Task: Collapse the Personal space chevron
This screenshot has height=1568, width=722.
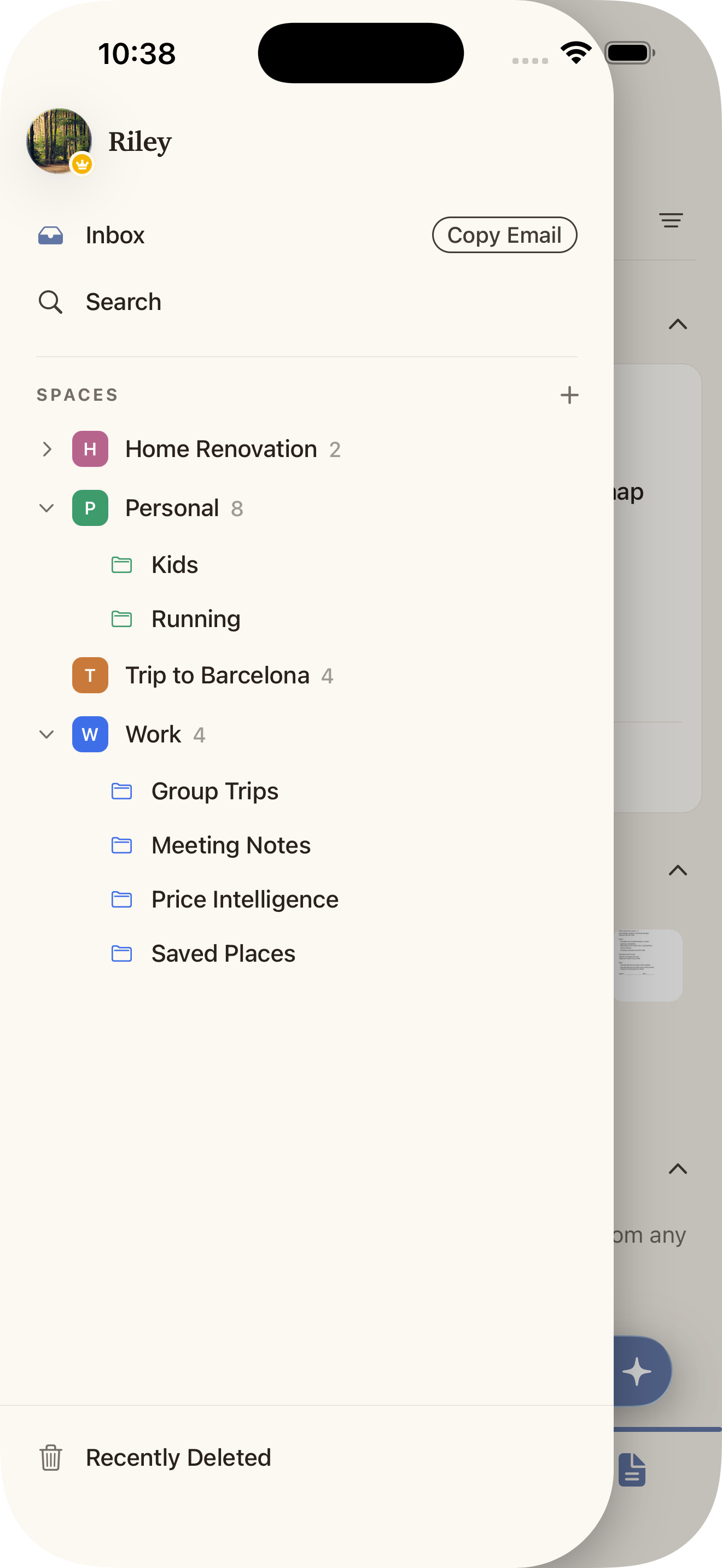Action: point(47,508)
